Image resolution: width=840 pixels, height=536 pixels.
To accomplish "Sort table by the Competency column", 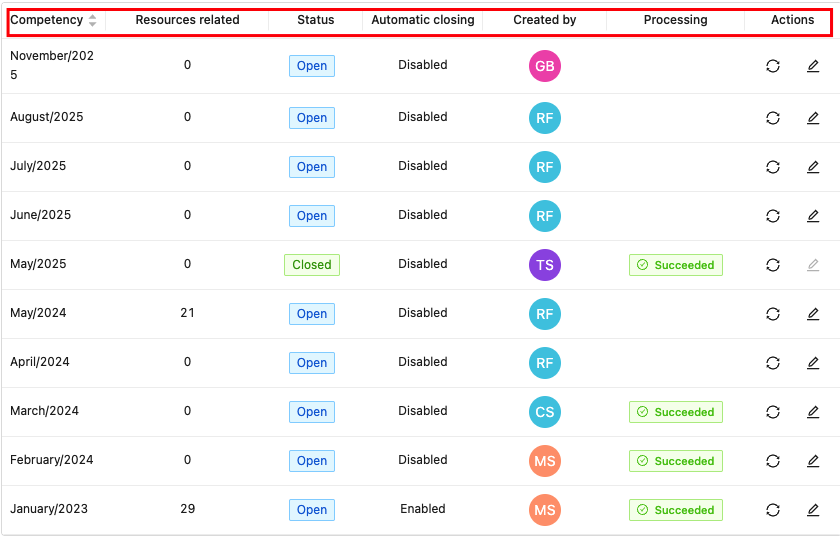I will pos(93,20).
